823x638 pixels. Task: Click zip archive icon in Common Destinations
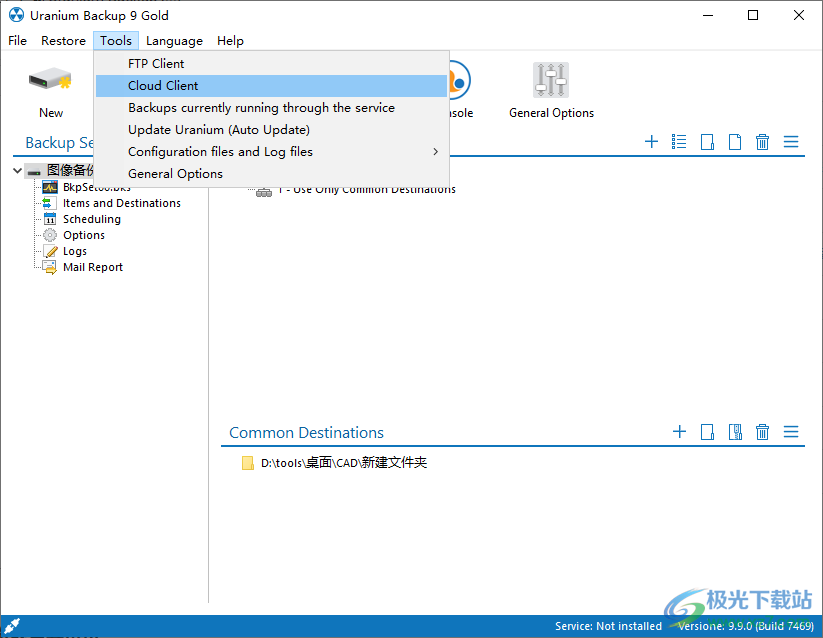735,432
